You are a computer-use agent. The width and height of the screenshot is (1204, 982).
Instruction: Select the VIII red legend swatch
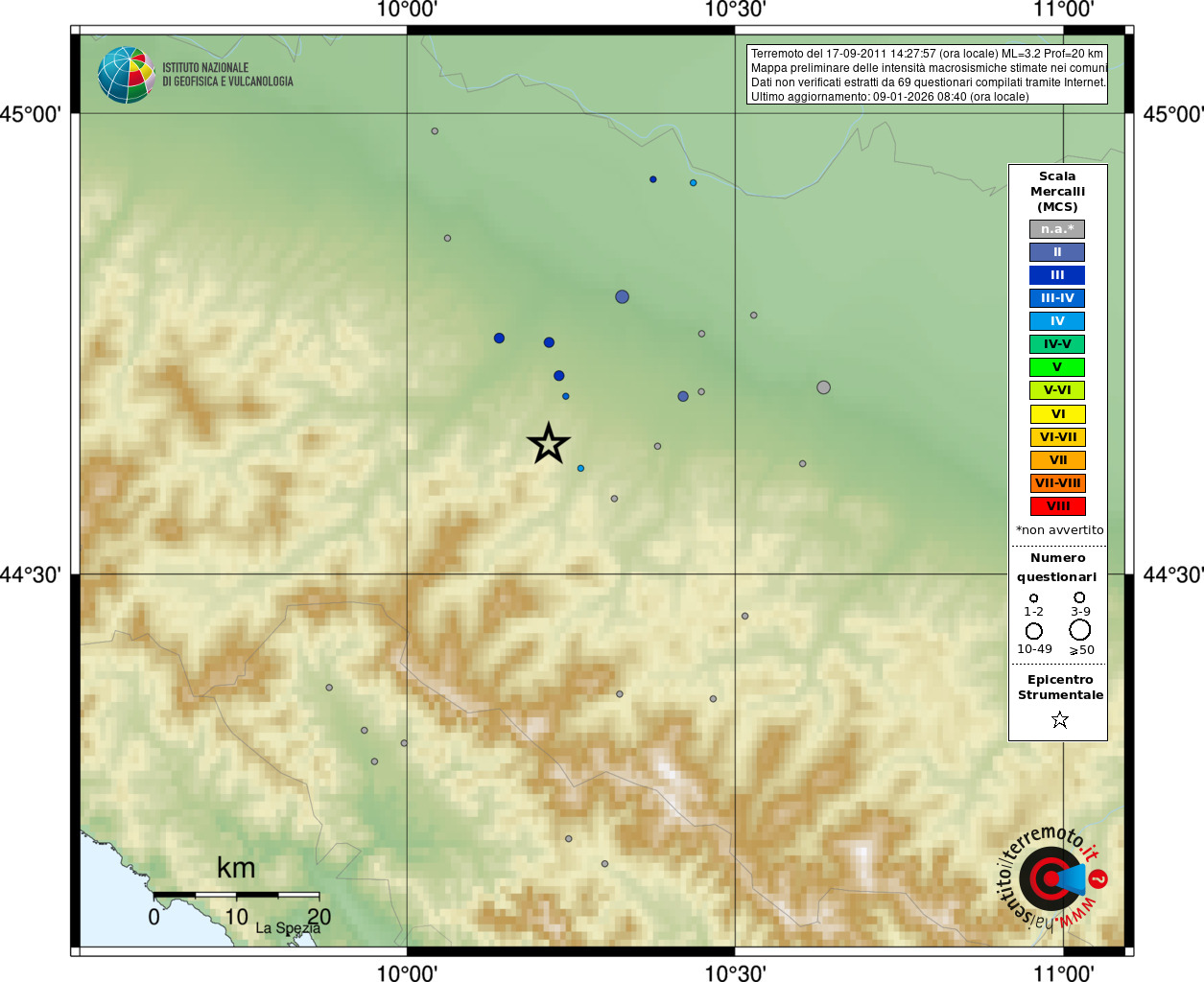coord(1057,506)
